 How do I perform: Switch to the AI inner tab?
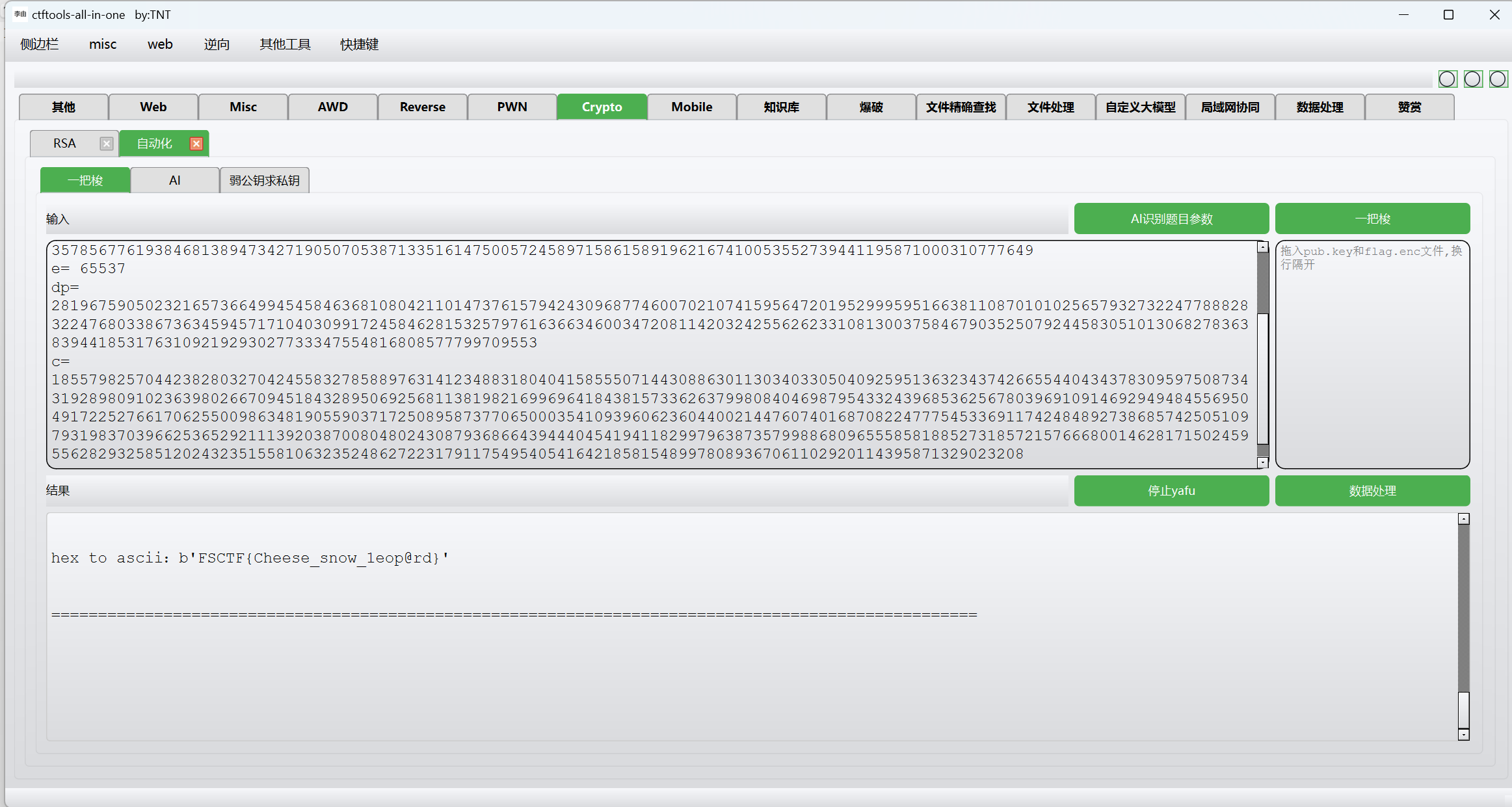(175, 181)
